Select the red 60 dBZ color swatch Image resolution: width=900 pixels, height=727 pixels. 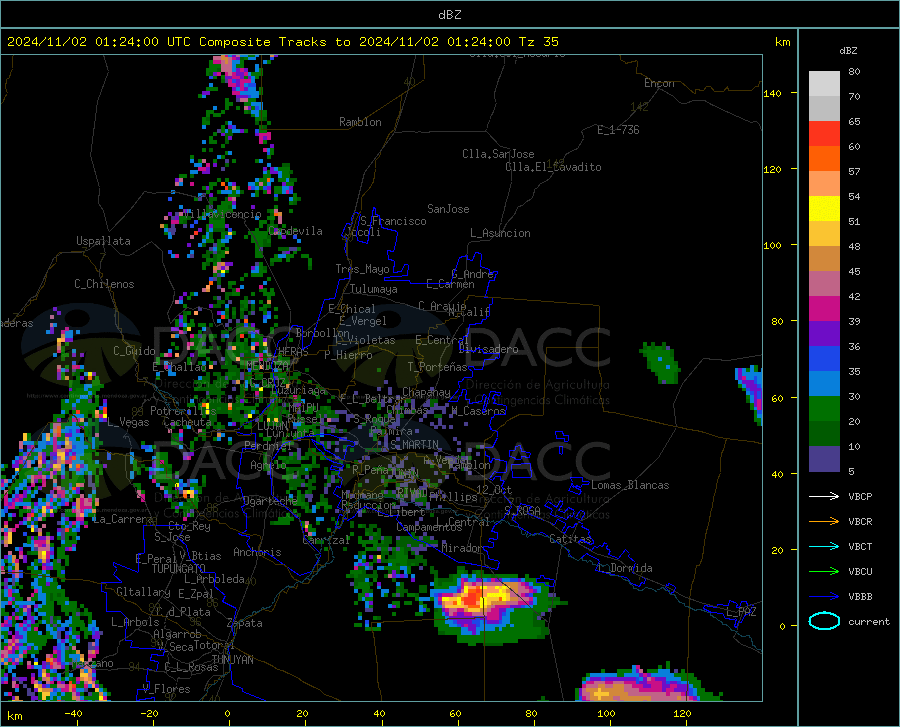pyautogui.click(x=824, y=134)
